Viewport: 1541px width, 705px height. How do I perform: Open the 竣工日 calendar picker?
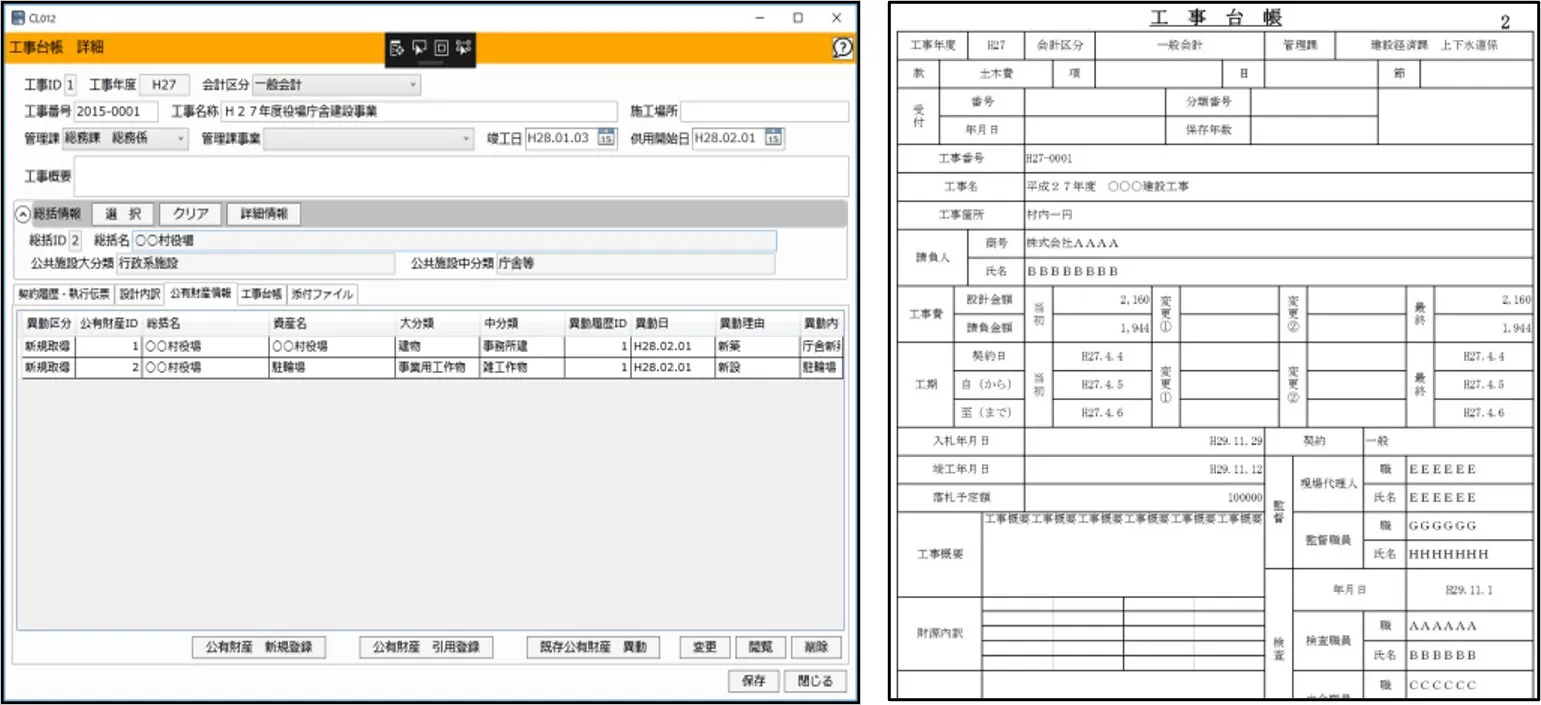point(606,139)
